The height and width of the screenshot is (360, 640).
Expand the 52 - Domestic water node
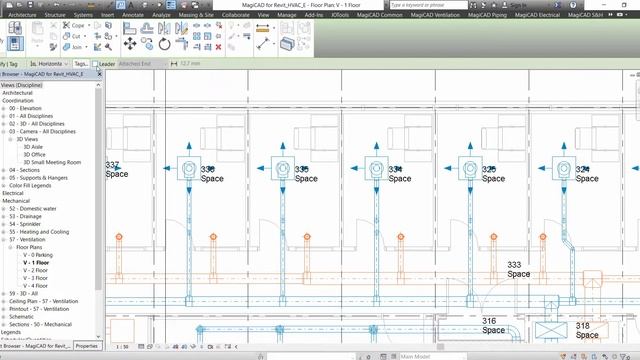(x=4, y=209)
